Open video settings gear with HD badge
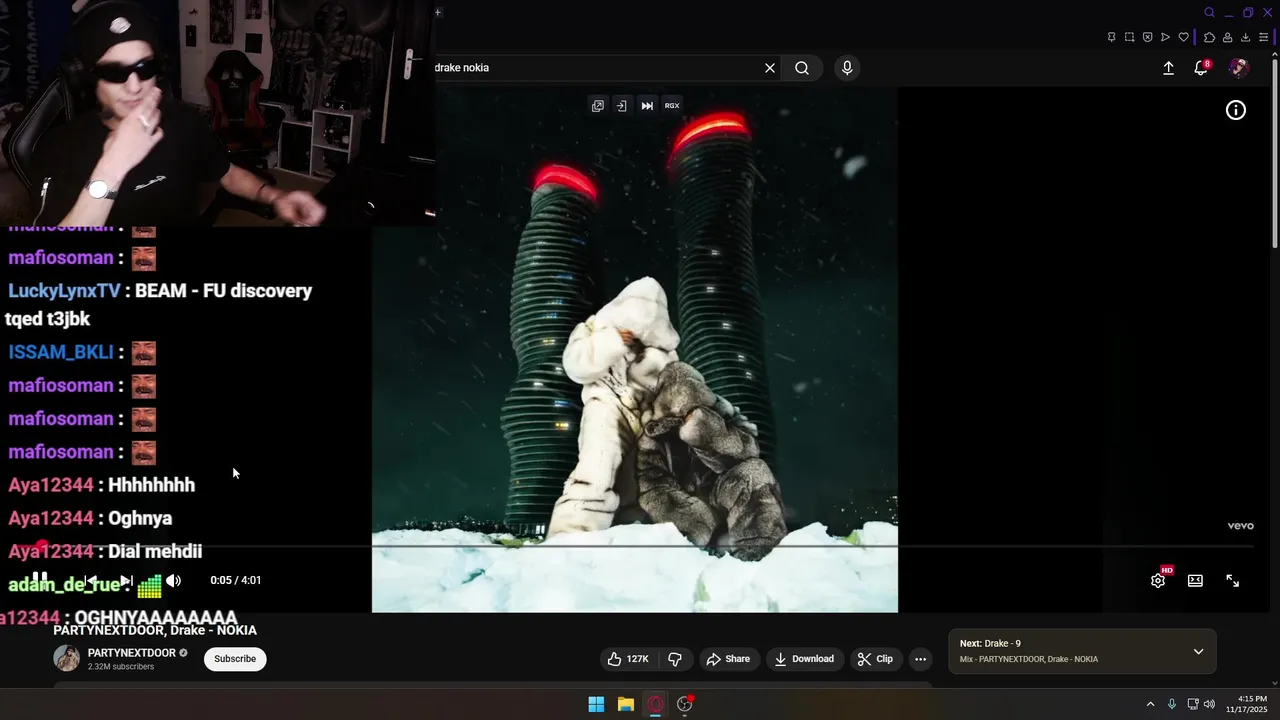This screenshot has height=720, width=1280. 1158,580
